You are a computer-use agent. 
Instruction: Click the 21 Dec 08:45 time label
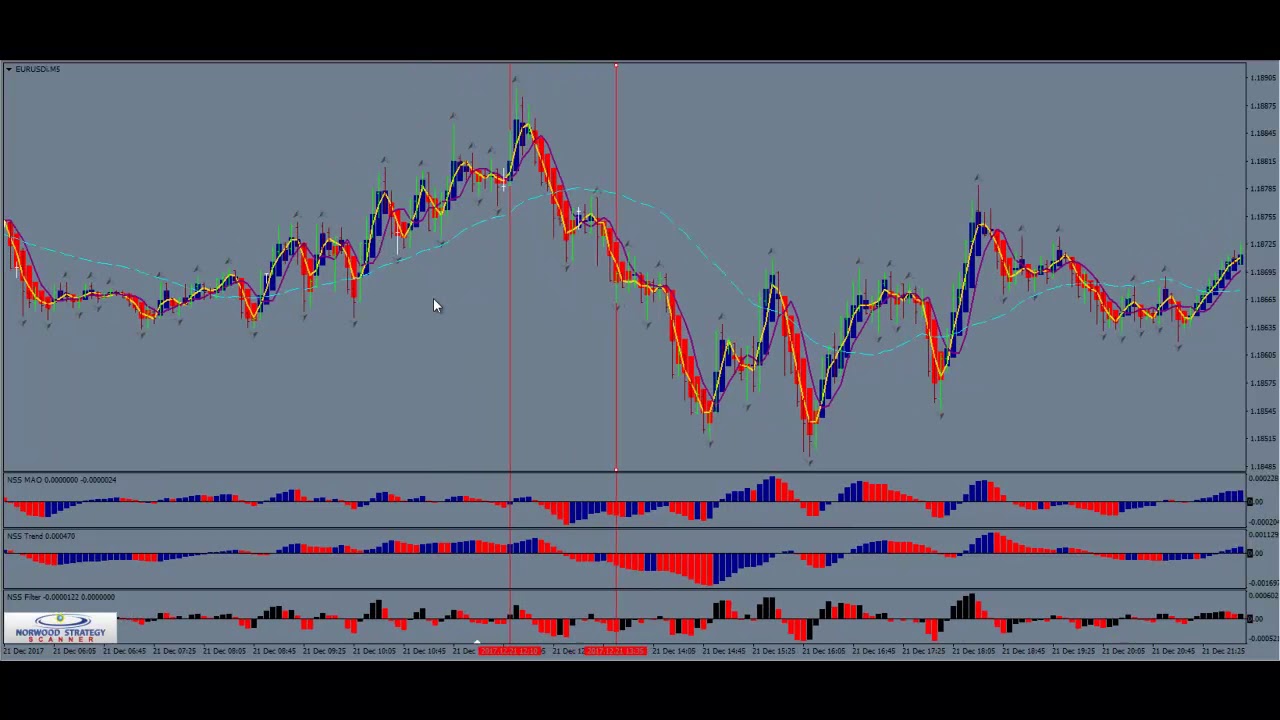tap(274, 651)
